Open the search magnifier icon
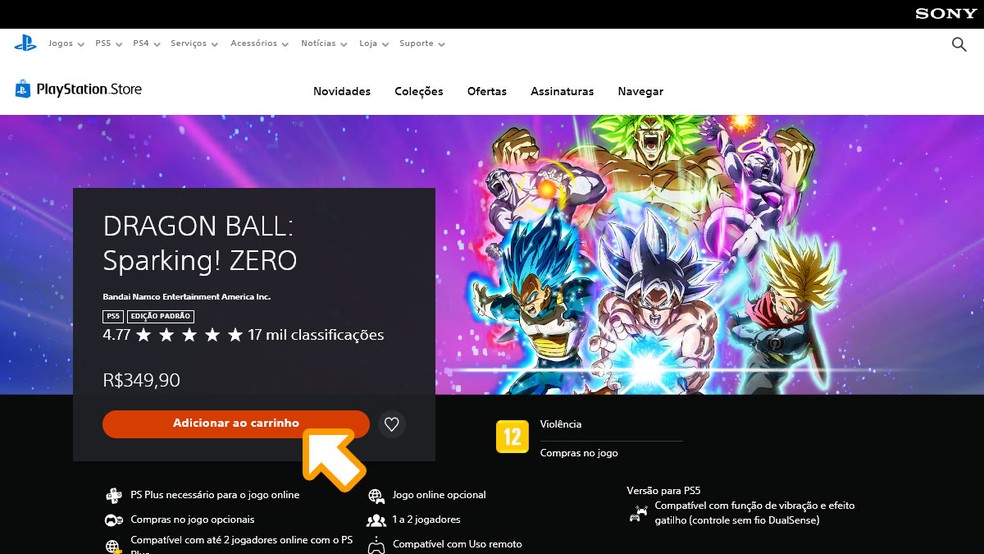Image resolution: width=984 pixels, height=554 pixels. [958, 44]
